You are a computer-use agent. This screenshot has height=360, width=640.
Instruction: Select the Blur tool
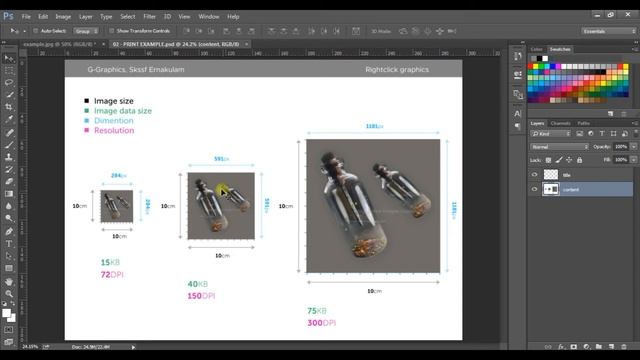pyautogui.click(x=9, y=206)
